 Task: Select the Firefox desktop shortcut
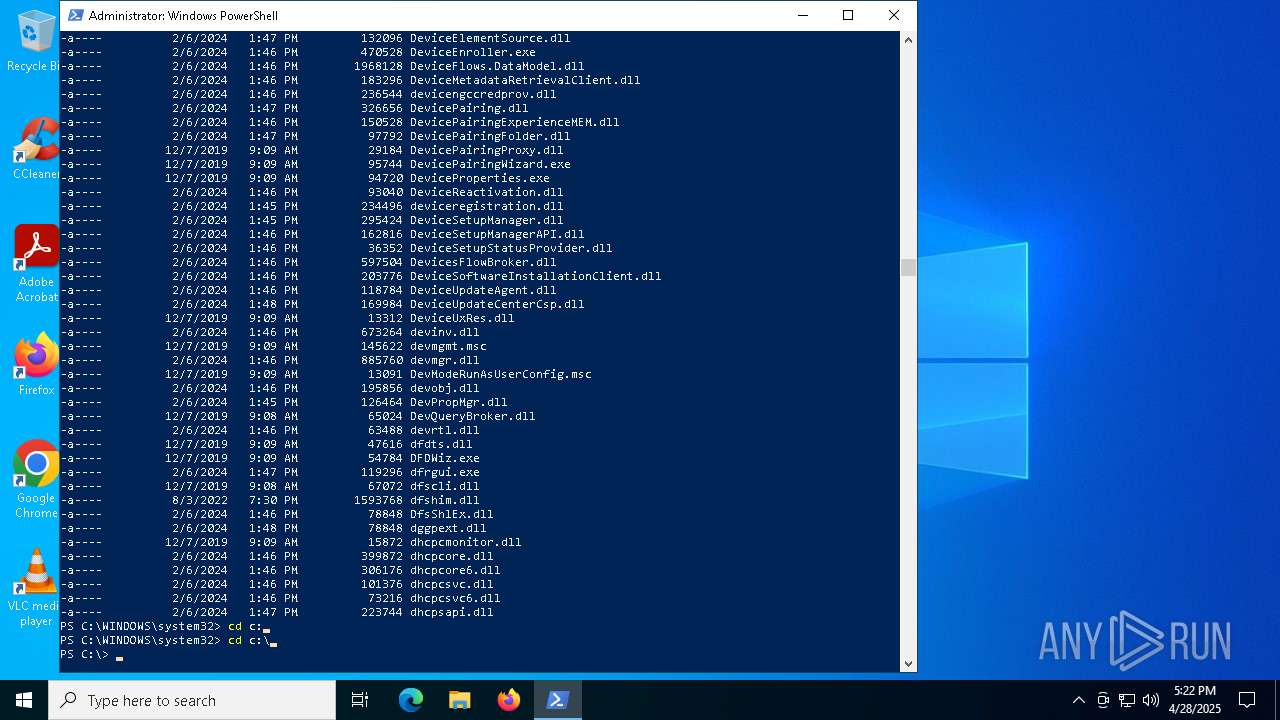36,365
